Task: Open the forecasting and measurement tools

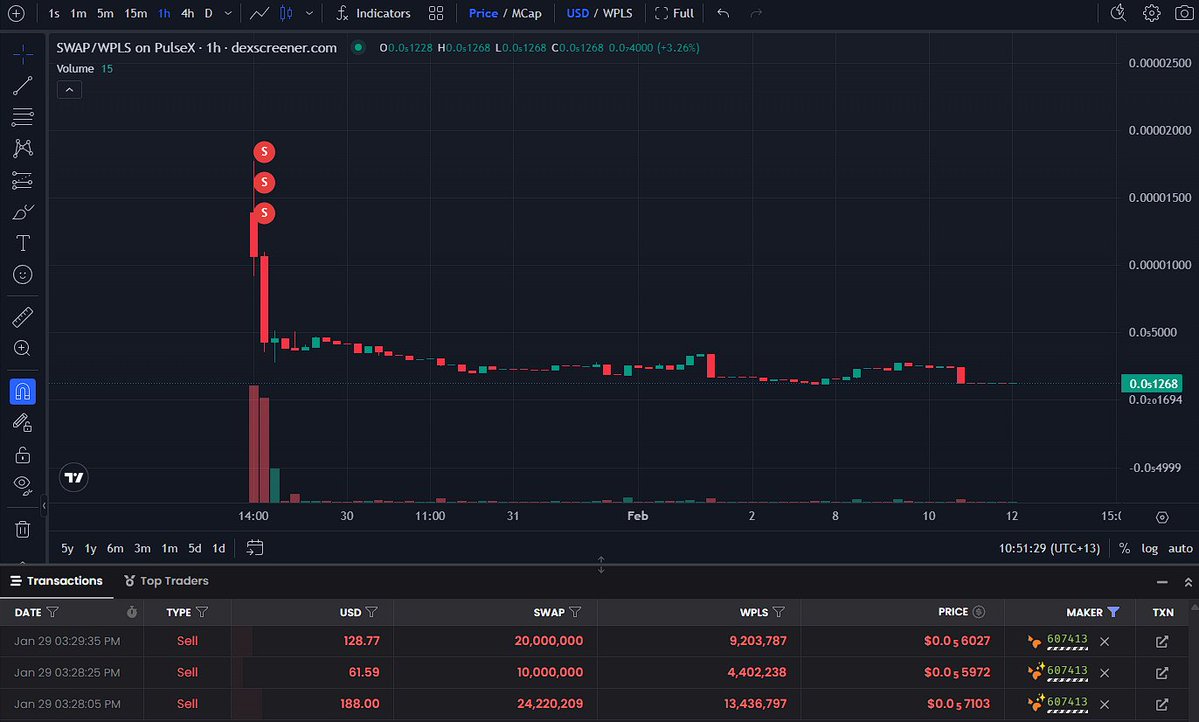Action: tap(22, 180)
